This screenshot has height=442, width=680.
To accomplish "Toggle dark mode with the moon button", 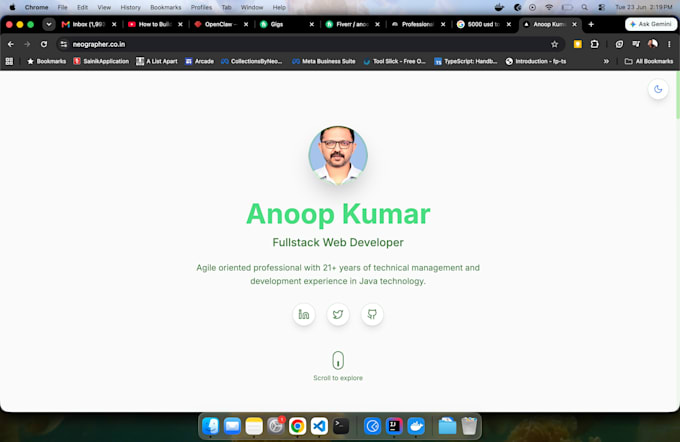I will (x=658, y=89).
